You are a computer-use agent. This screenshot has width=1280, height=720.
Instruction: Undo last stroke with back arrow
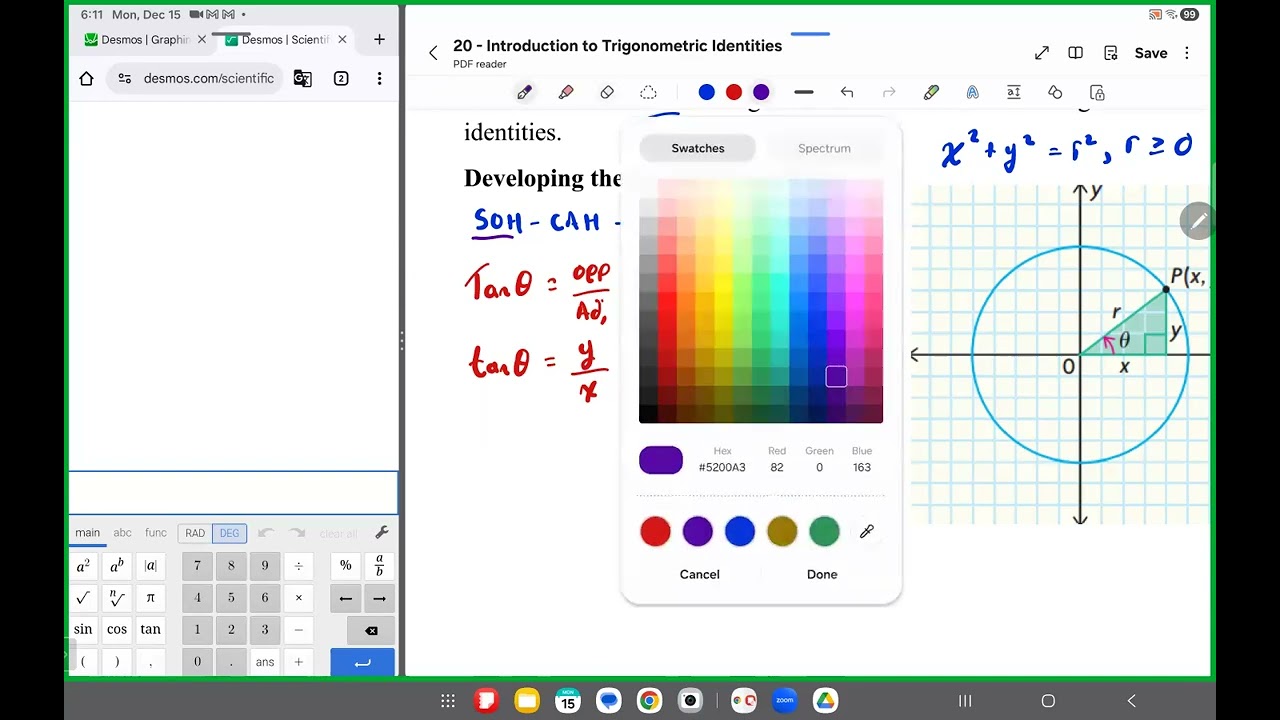[x=847, y=92]
